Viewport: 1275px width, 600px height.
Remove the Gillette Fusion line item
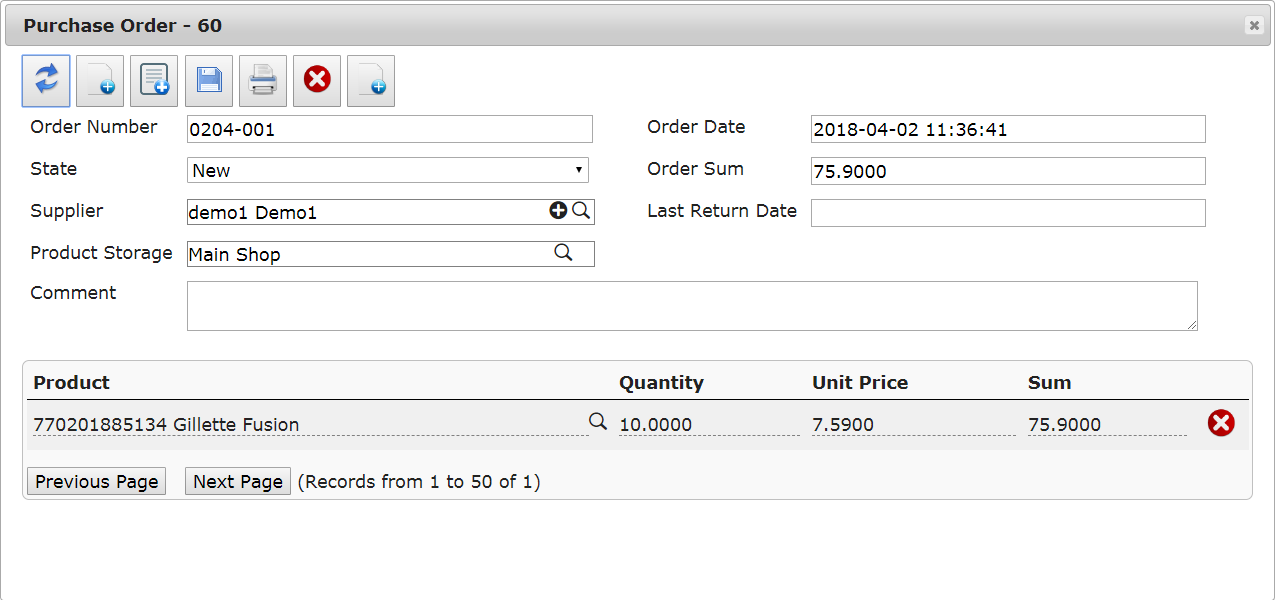point(1221,424)
